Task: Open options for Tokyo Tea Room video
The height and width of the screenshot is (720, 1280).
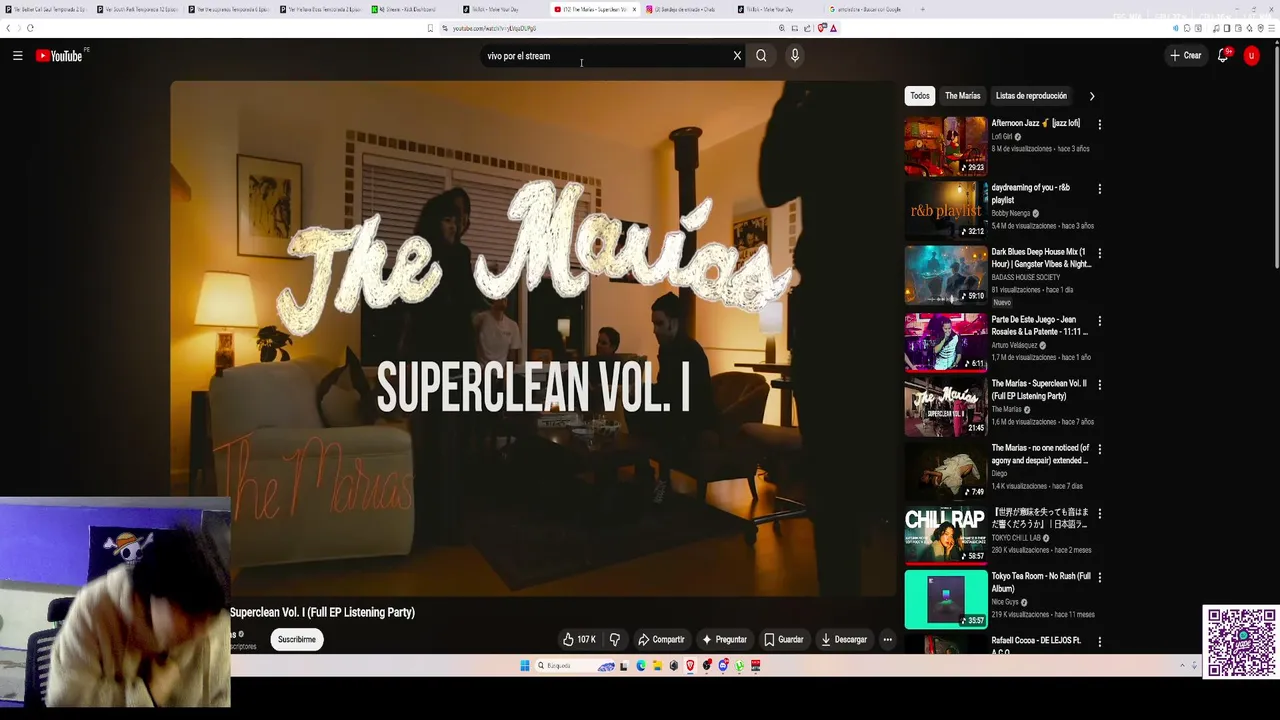Action: (x=1099, y=578)
